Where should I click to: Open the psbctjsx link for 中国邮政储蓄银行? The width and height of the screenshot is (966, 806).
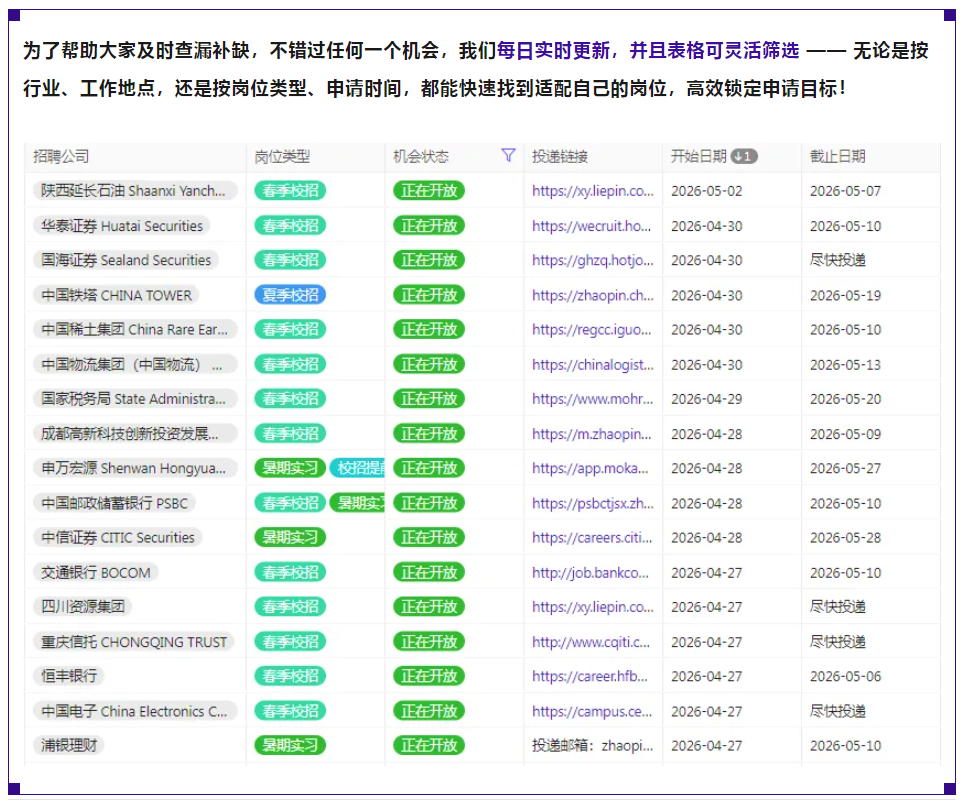593,503
